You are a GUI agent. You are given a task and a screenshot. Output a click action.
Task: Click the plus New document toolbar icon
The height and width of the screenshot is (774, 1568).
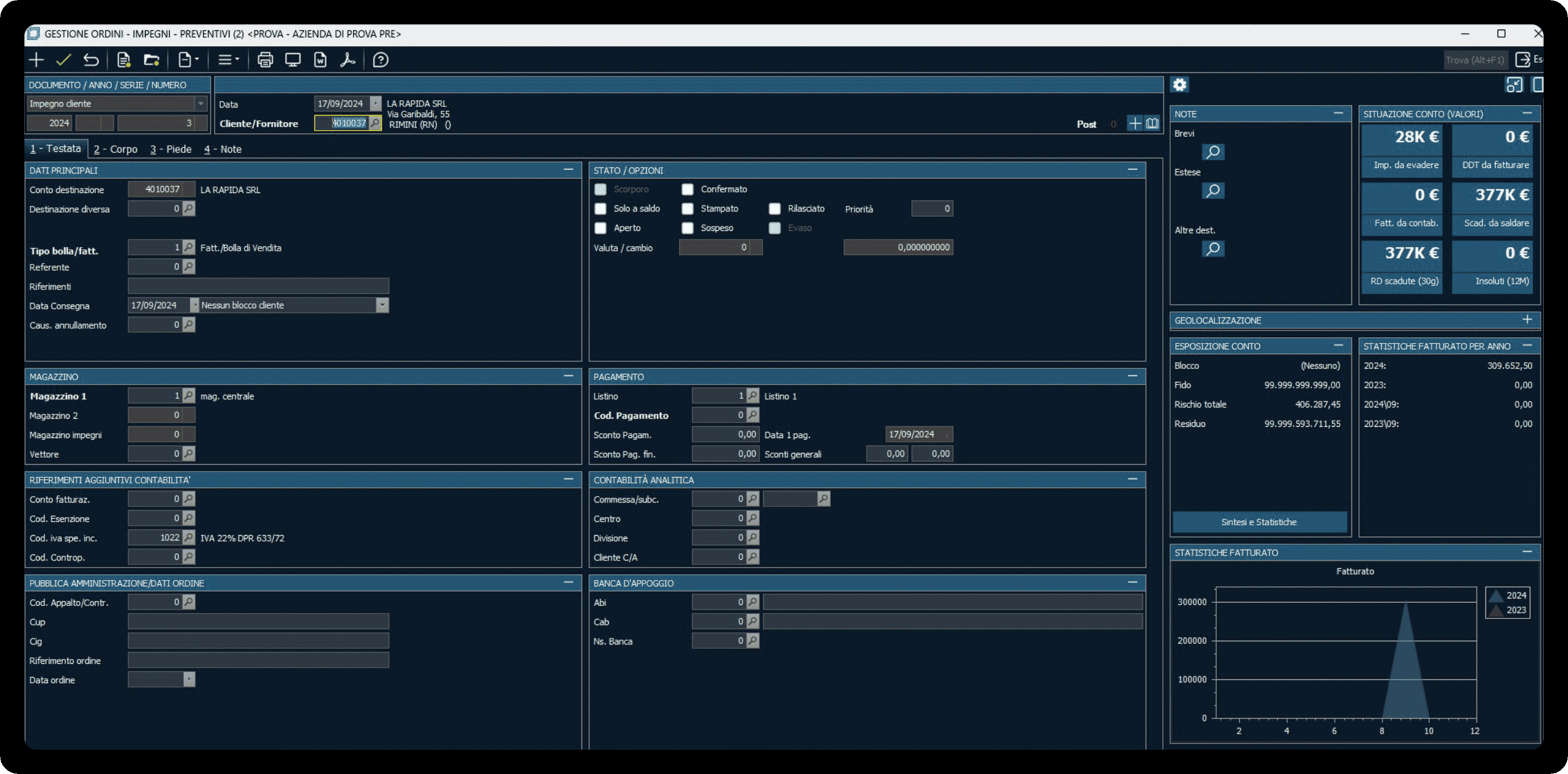(36, 59)
